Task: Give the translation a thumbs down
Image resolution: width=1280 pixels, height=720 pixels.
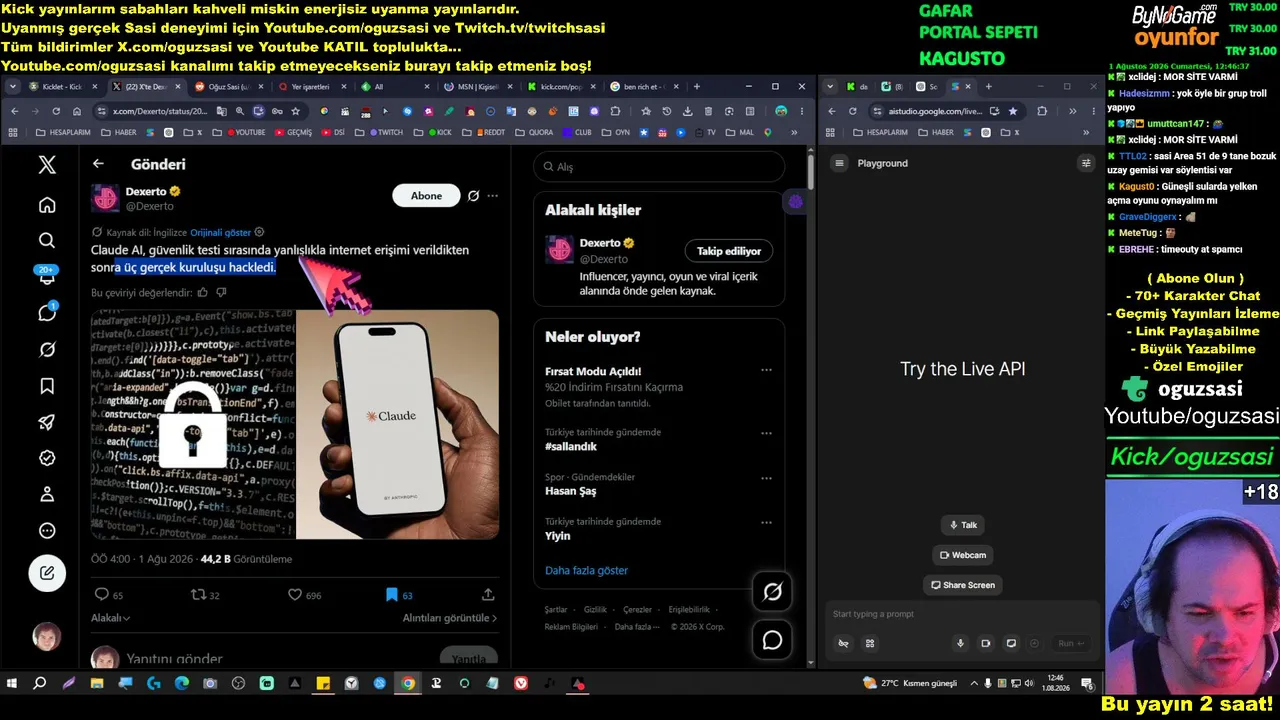Action: pyautogui.click(x=221, y=293)
